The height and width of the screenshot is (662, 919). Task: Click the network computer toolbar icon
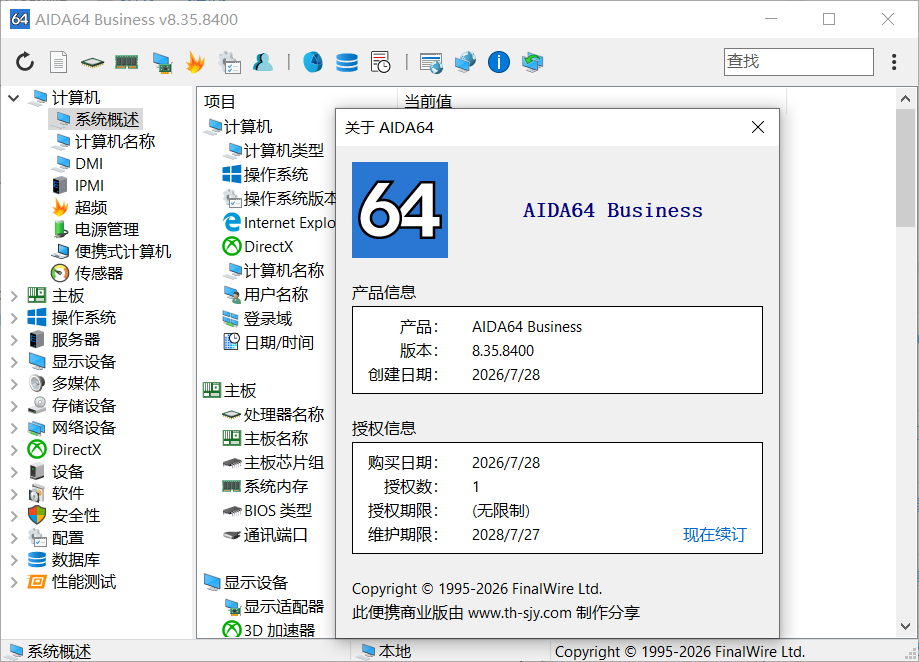[x=162, y=62]
